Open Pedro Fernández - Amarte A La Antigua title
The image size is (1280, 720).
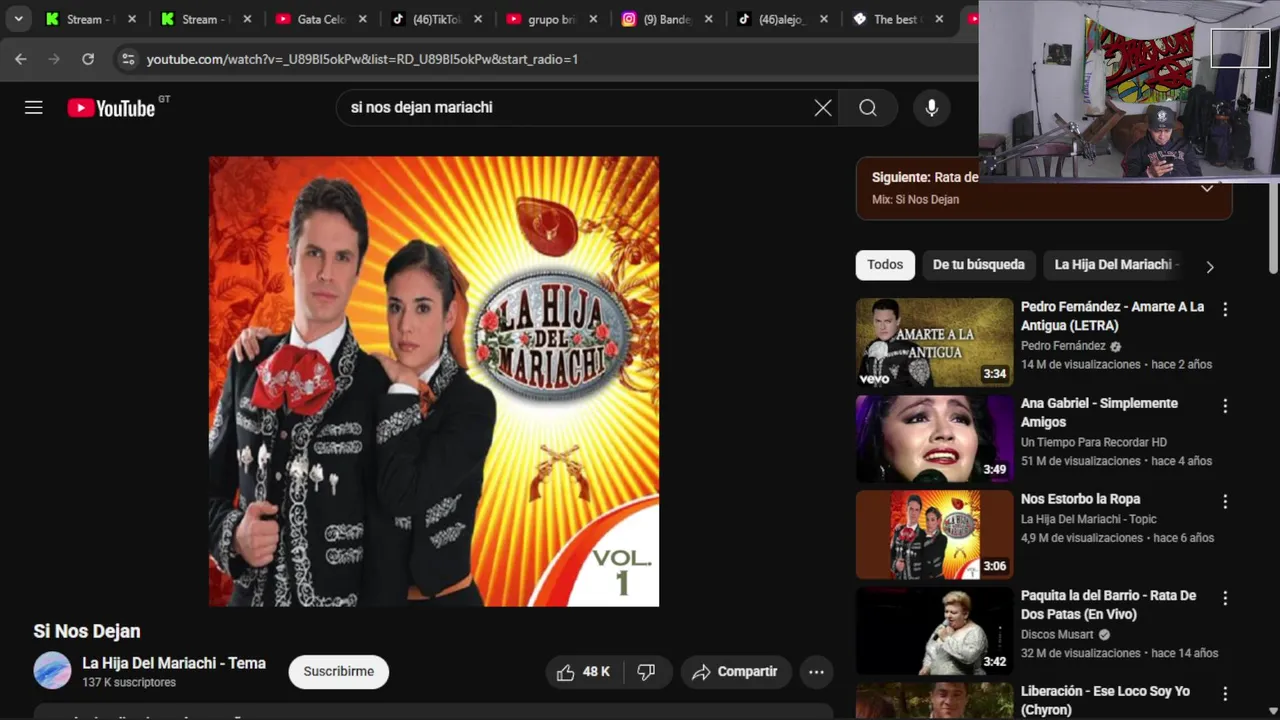tap(1112, 316)
